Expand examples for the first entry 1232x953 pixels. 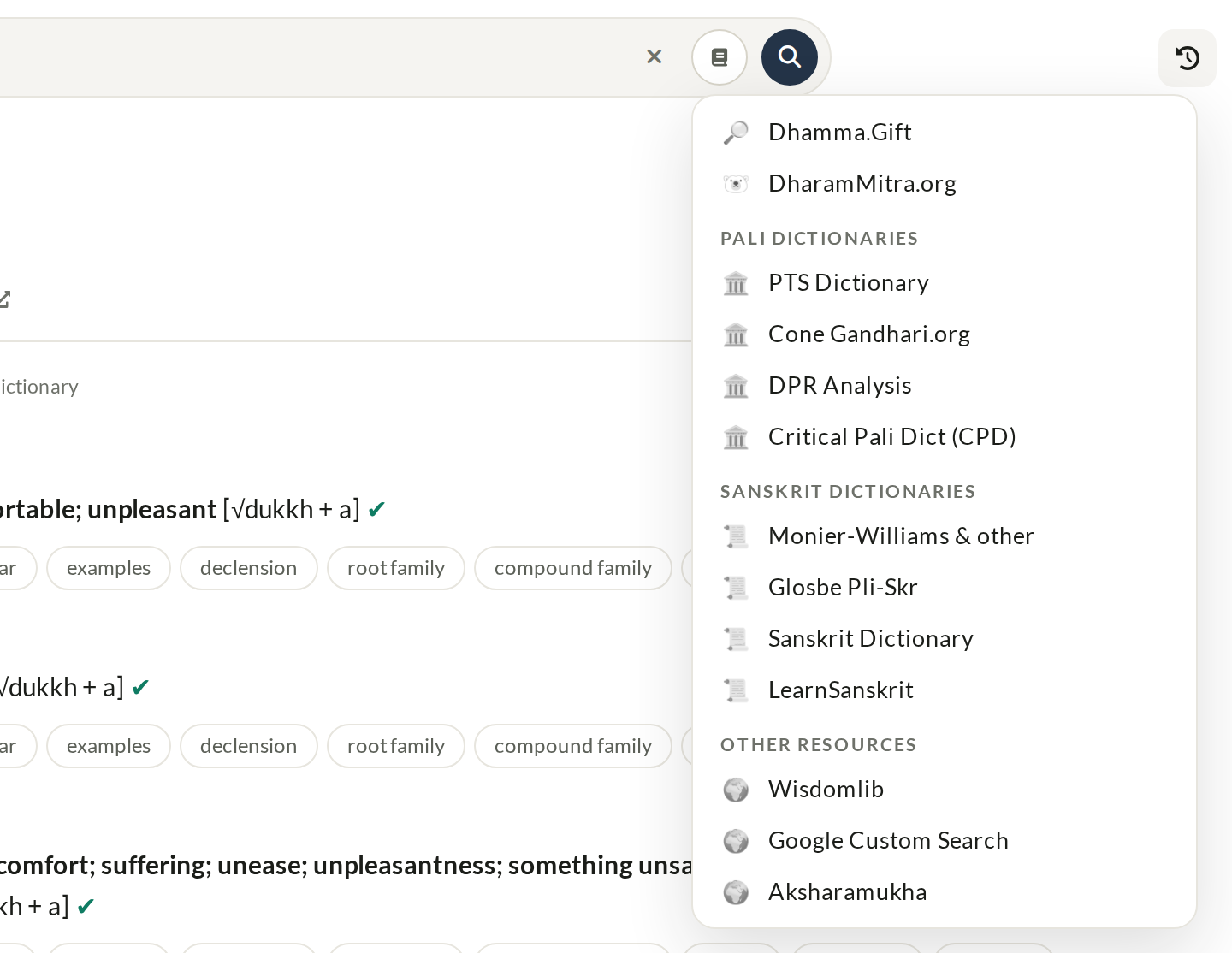[109, 568]
